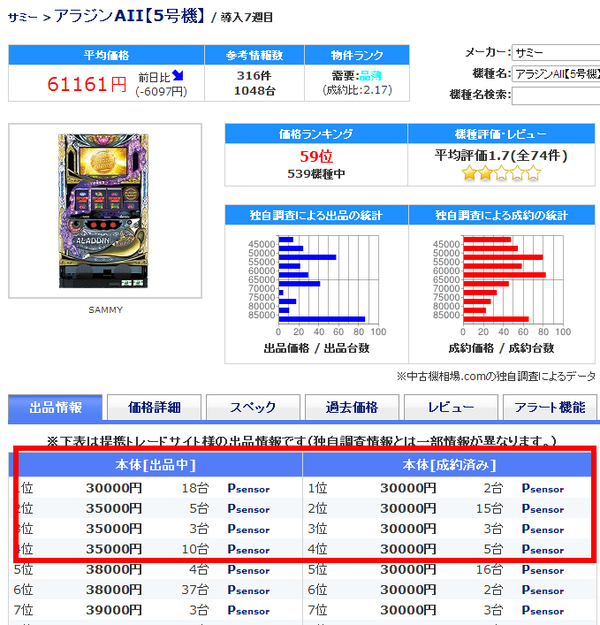Open Psensor link in 成約済み 6位 row
600x625 pixels.
pyautogui.click(x=543, y=590)
